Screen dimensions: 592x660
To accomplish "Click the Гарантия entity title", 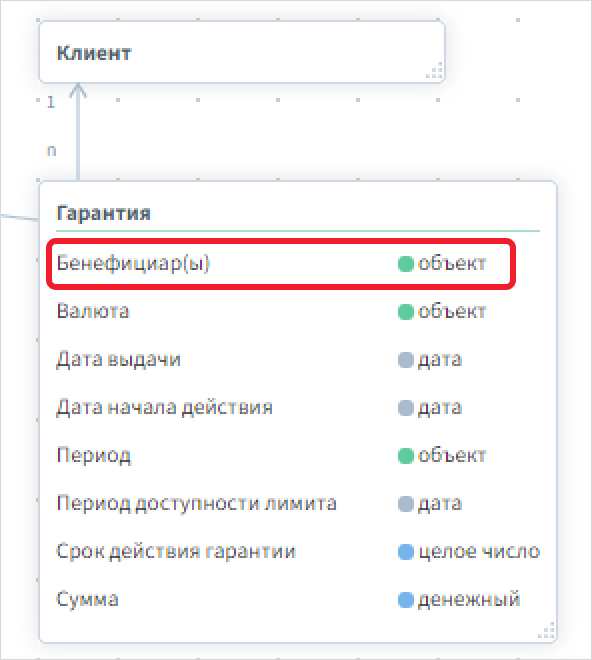I will pyautogui.click(x=103, y=213).
